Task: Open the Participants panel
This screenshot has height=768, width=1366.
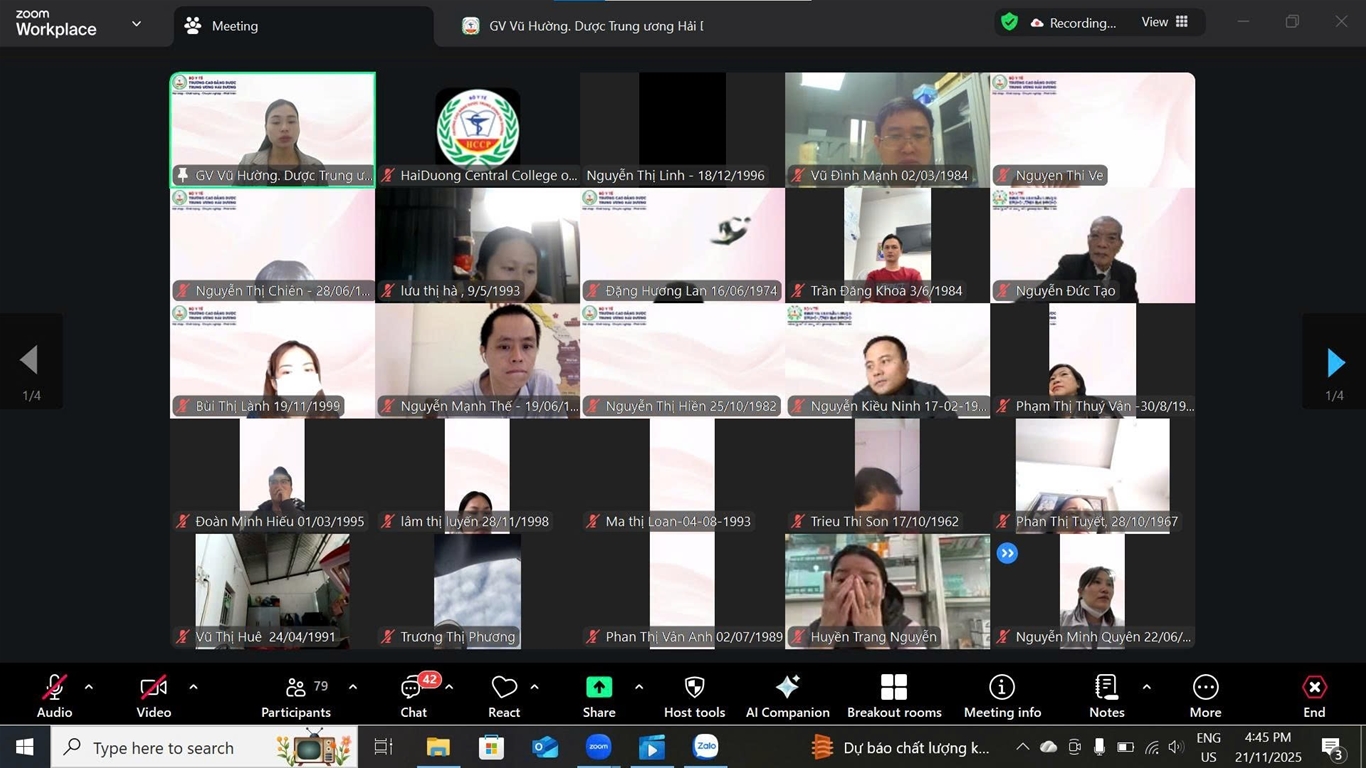Action: click(295, 695)
